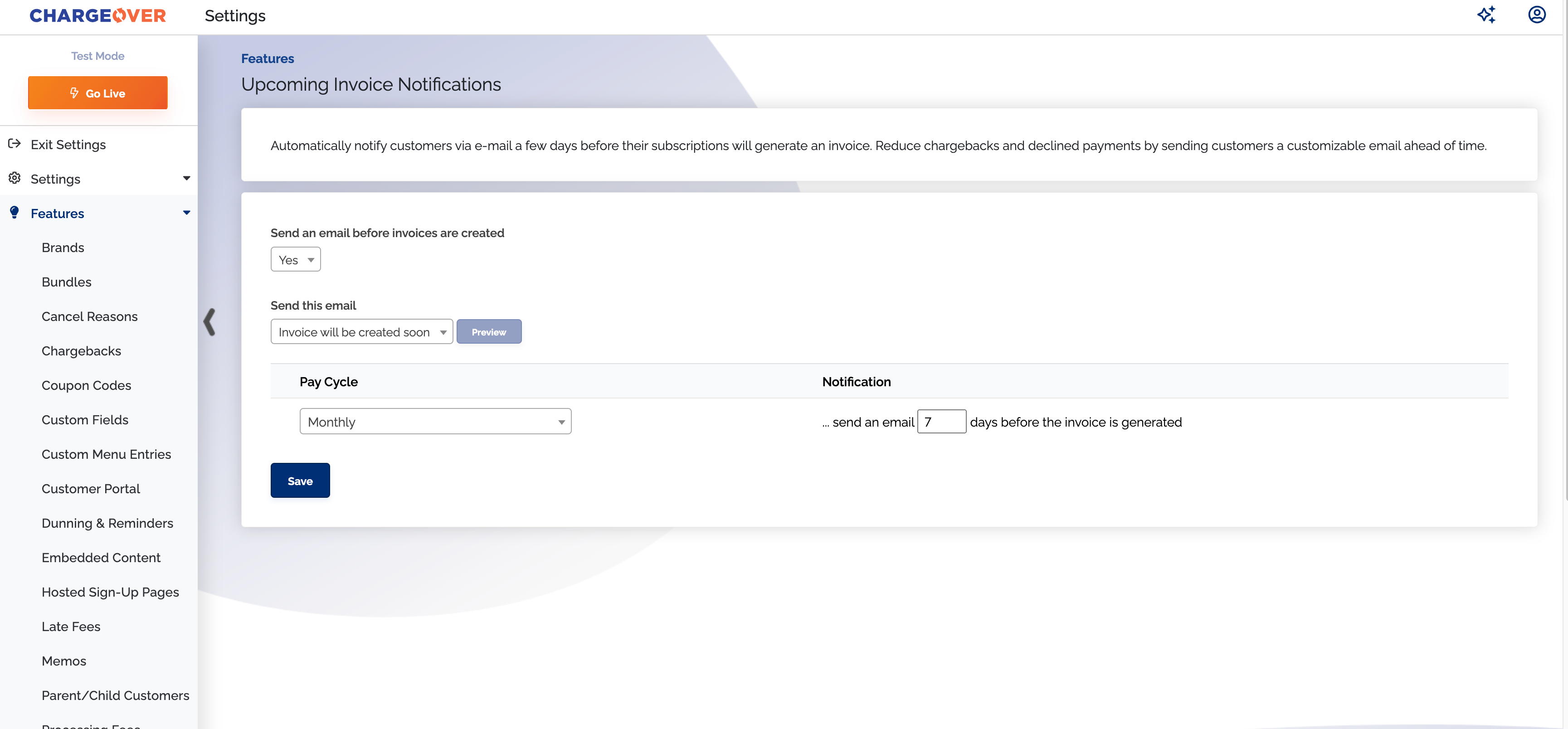Open Custom Fields

click(x=85, y=420)
